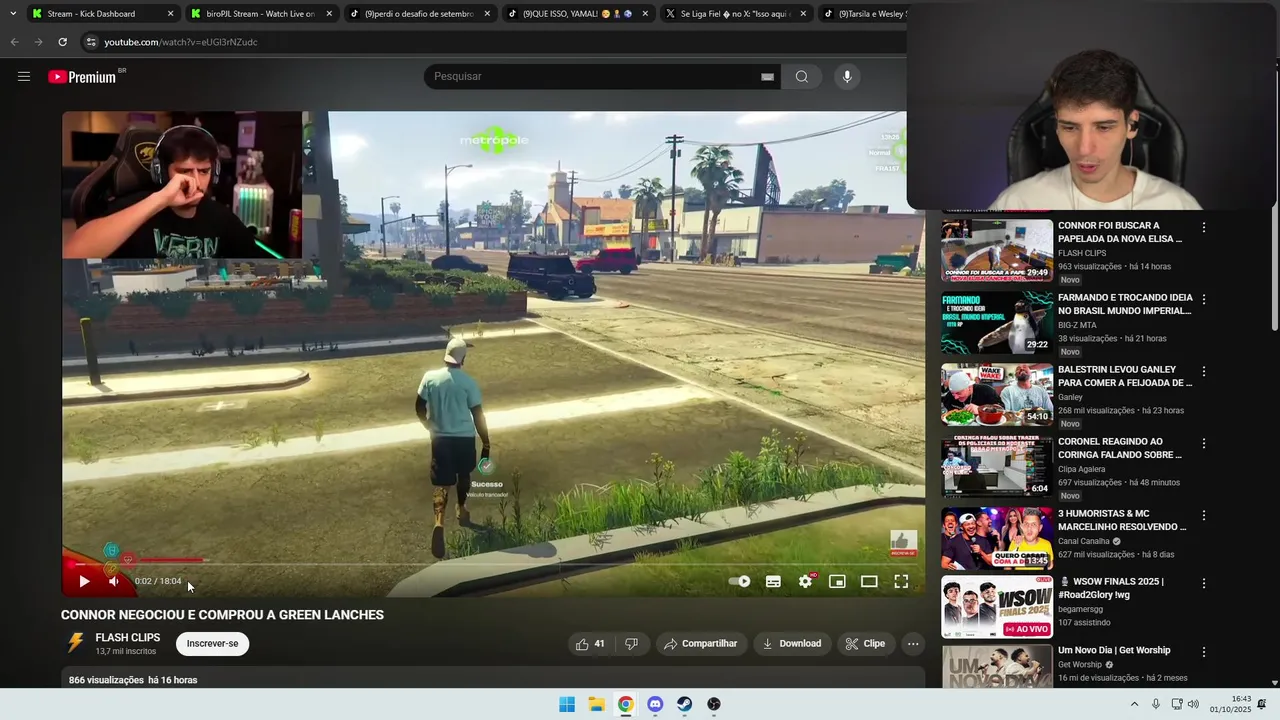Open options menu for 3 HUMORISTAS video
Viewport: 1280px width, 720px height.
pyautogui.click(x=1204, y=515)
